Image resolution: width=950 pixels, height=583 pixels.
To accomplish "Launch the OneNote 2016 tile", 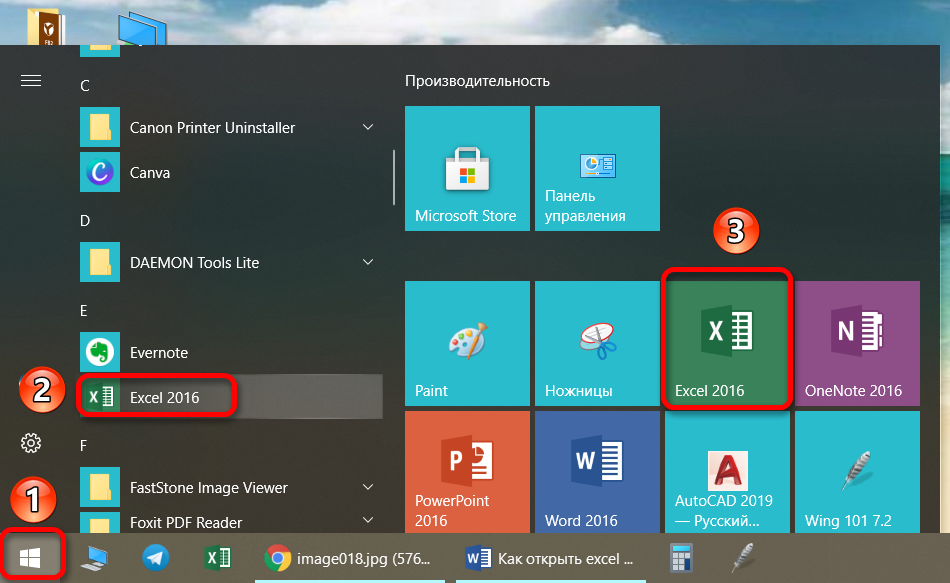I will point(856,342).
